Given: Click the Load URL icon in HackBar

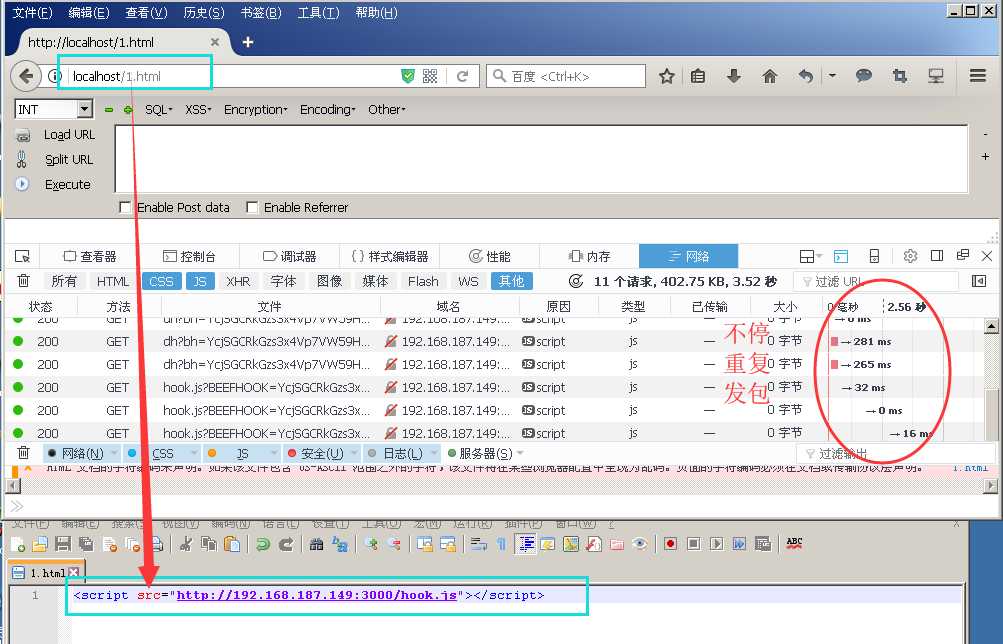Looking at the screenshot, I should (x=23, y=135).
